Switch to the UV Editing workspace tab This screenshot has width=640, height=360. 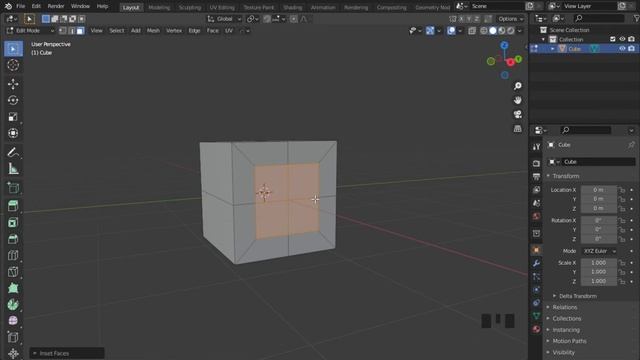pos(222,7)
